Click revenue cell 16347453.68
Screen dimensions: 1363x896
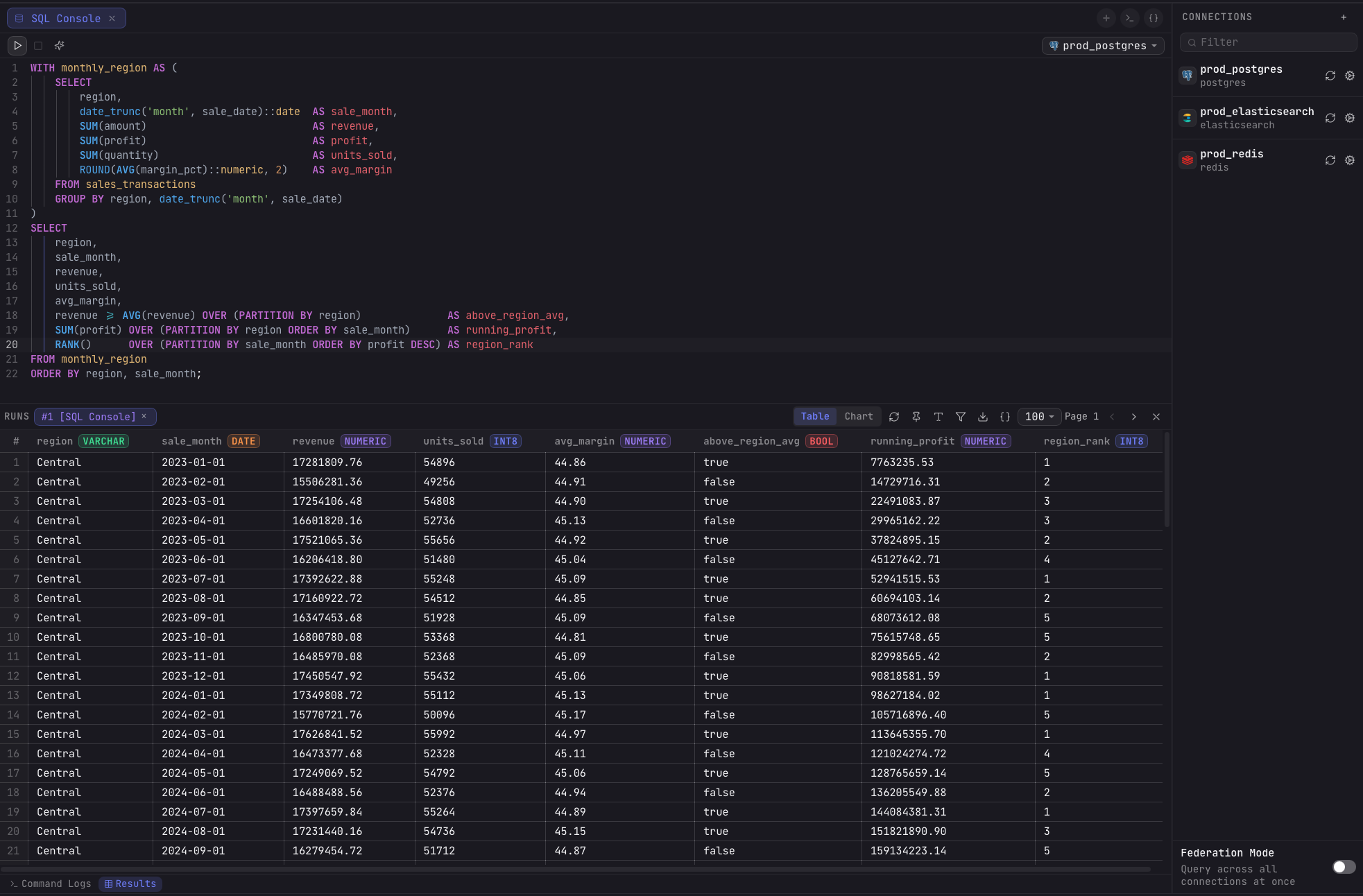tap(349, 618)
